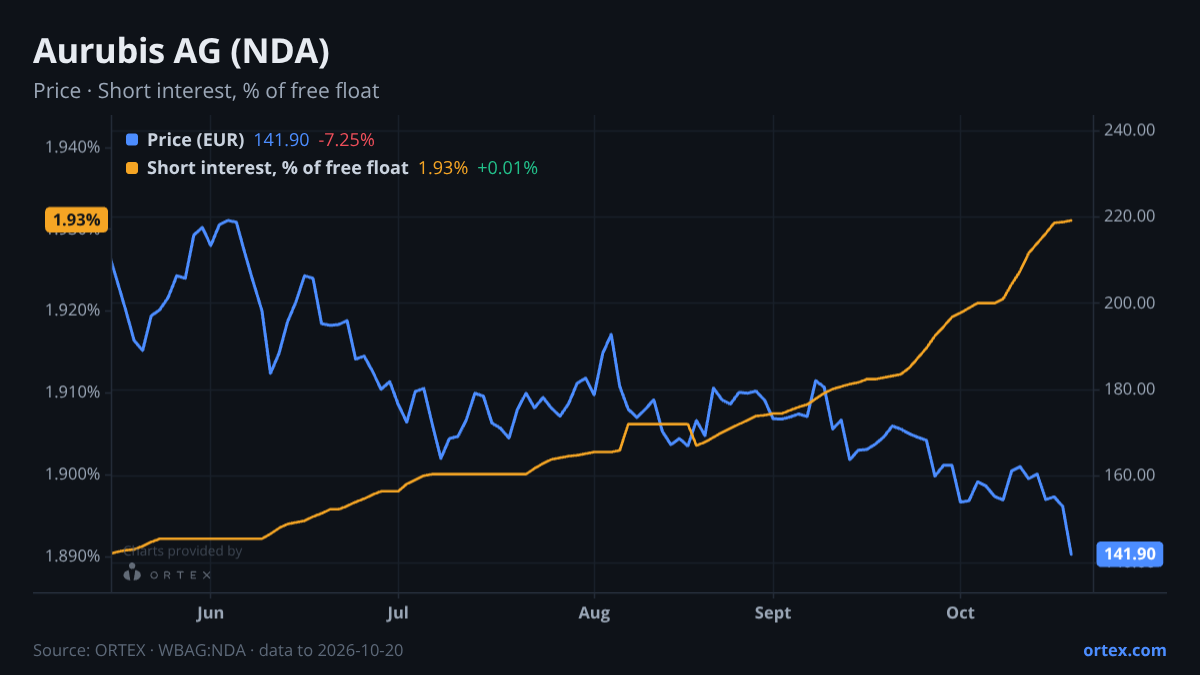Screen dimensions: 1200x675
Task: Click the 1.920% left axis label
Action: 73,310
